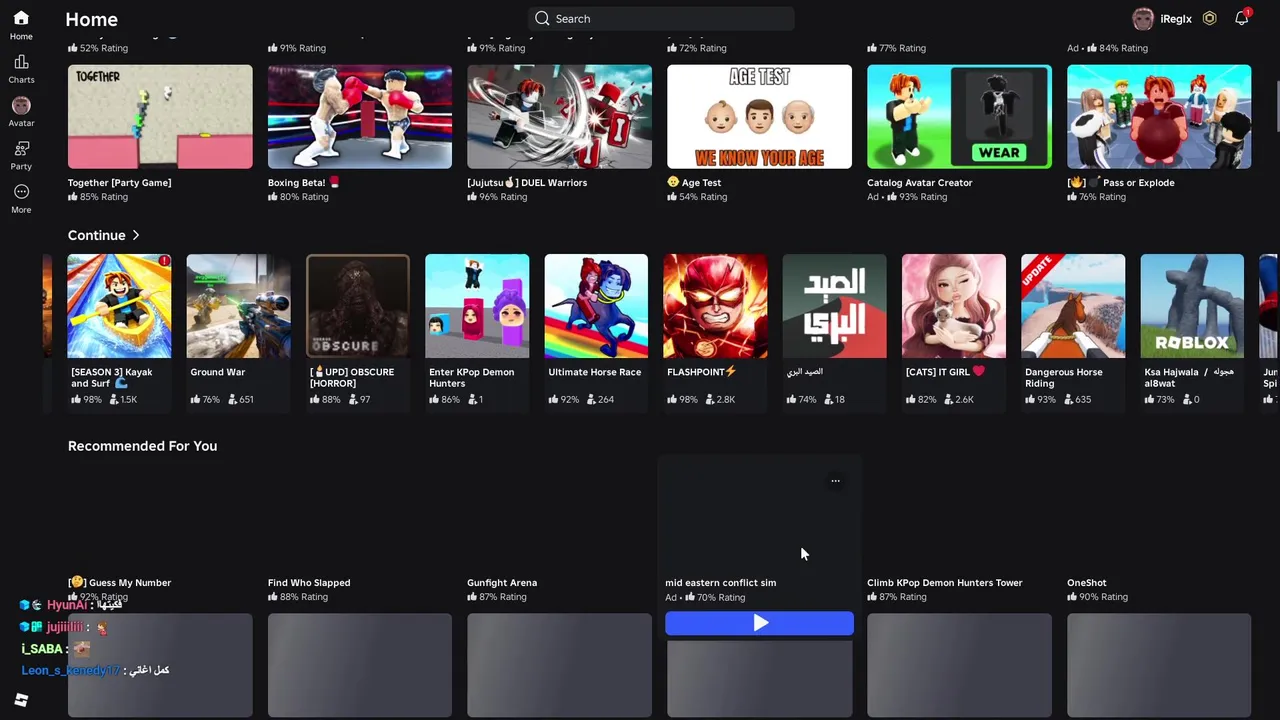This screenshot has height=720, width=1280.
Task: Open [Jujutsu] DUEL Warriors thumbnail
Action: (x=559, y=117)
